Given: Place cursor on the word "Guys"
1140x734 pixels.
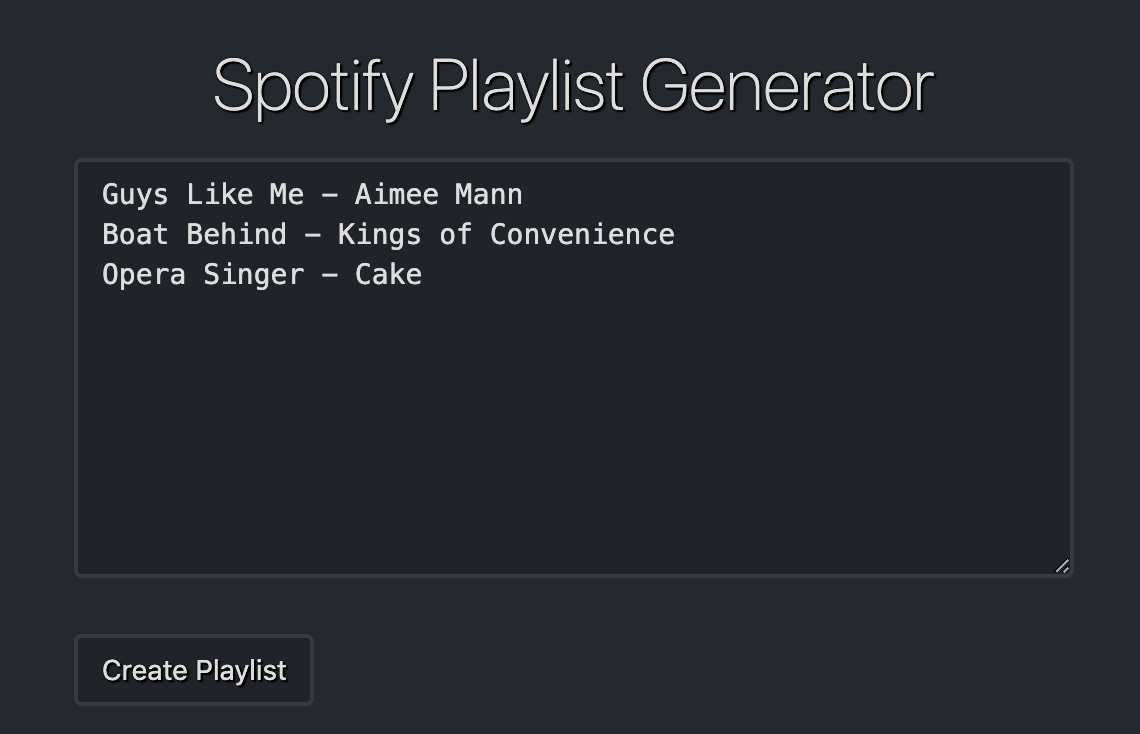Looking at the screenshot, I should pyautogui.click(x=135, y=195).
